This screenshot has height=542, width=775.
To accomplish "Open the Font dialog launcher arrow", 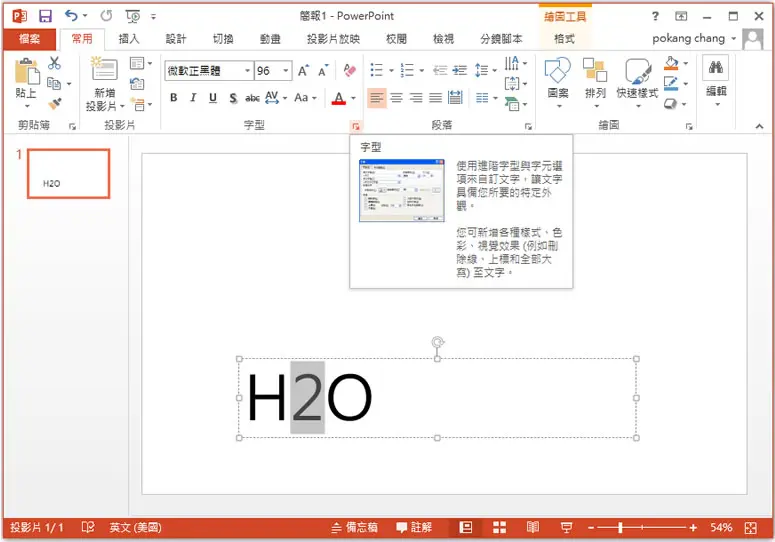I will (356, 127).
